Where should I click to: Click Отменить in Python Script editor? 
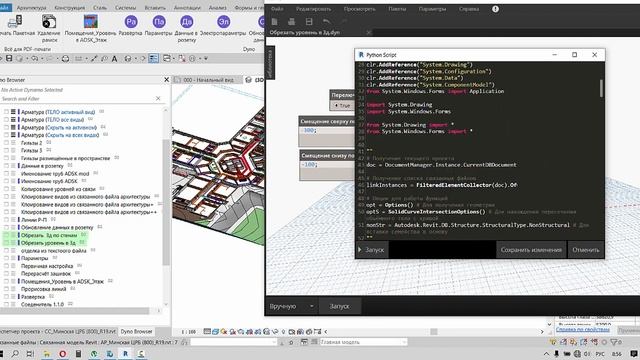[x=586, y=249]
